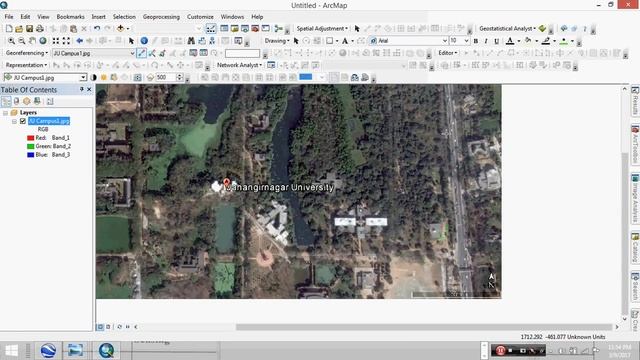Zoom to full extent globe
The width and height of the screenshot is (640, 360).
pos(42,41)
